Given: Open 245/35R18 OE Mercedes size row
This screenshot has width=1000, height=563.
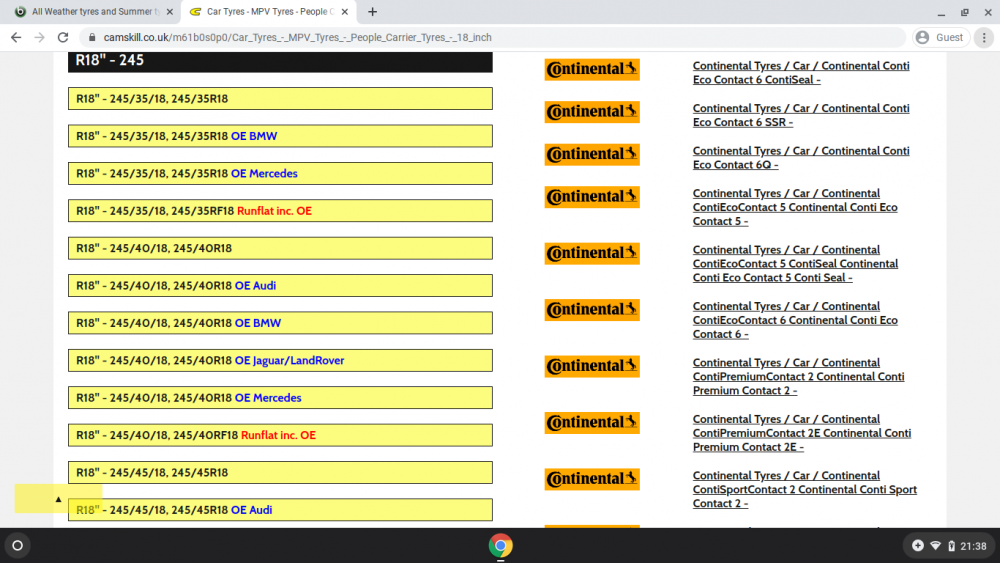Looking at the screenshot, I should (x=280, y=173).
